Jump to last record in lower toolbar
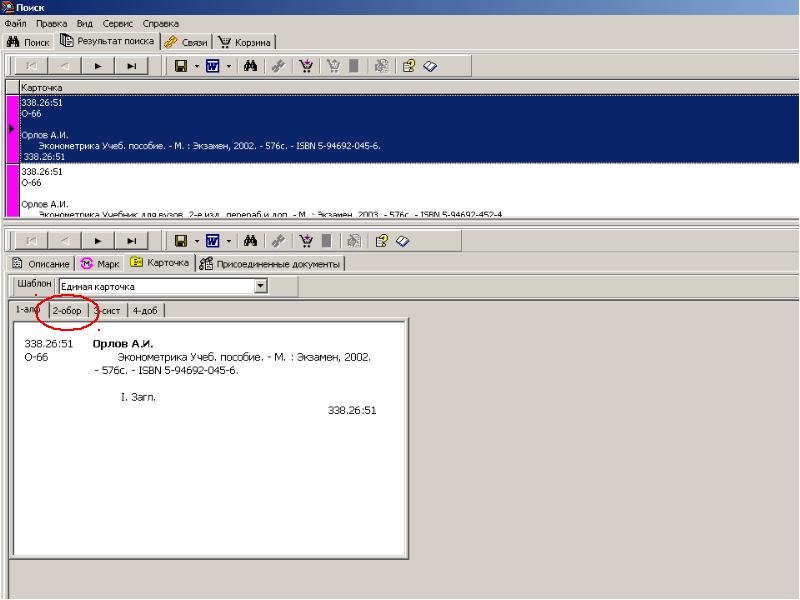Image resolution: width=800 pixels, height=600 pixels. (132, 241)
